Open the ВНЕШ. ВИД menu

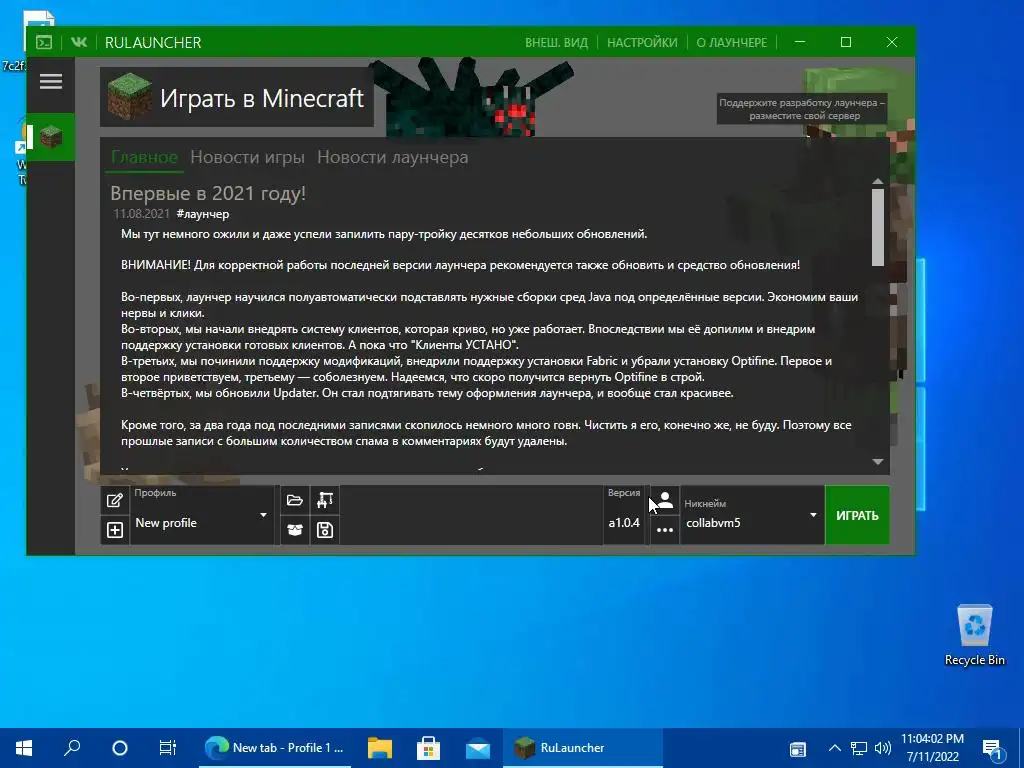click(x=556, y=42)
